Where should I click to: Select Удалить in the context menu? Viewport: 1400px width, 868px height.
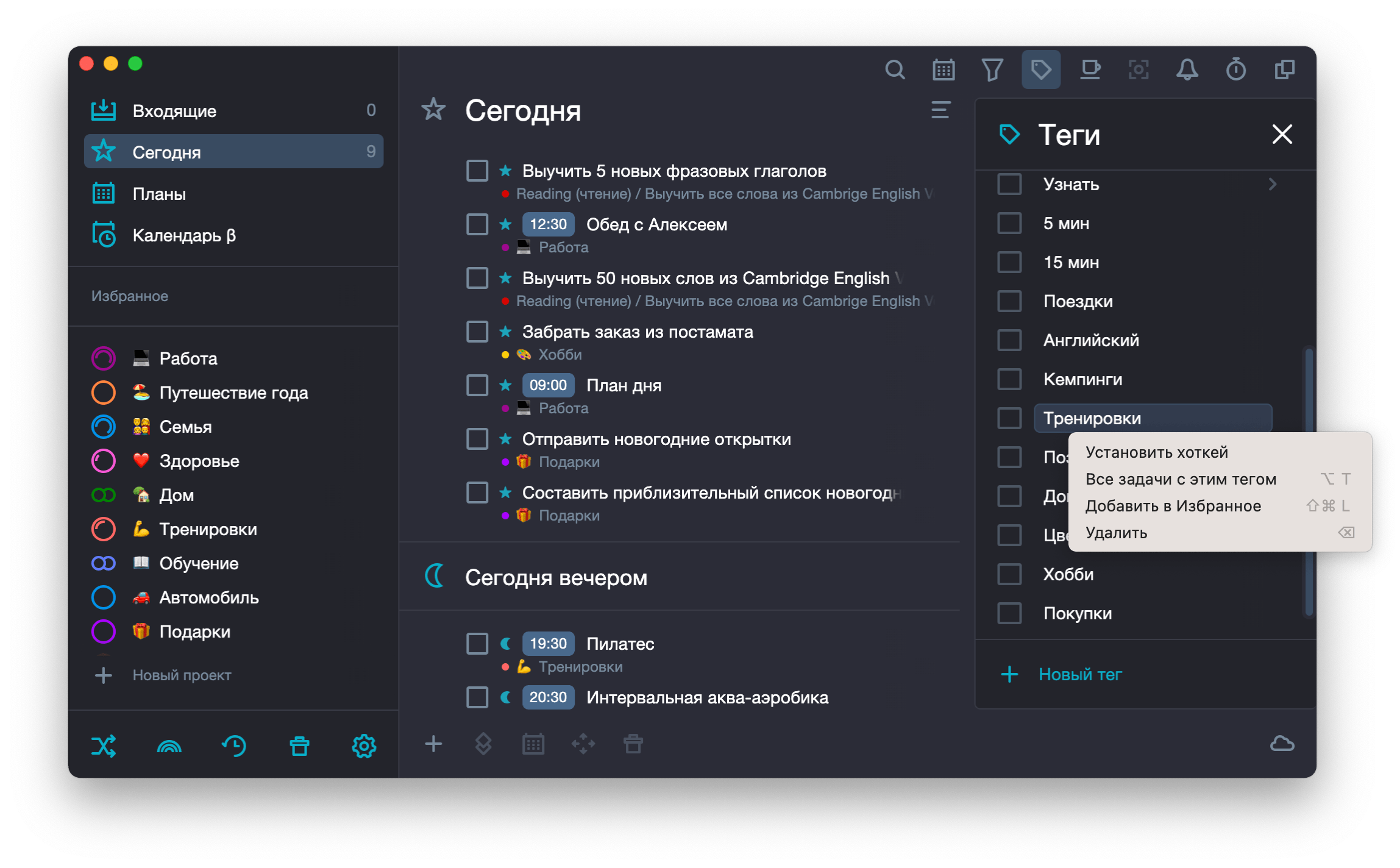(1116, 533)
